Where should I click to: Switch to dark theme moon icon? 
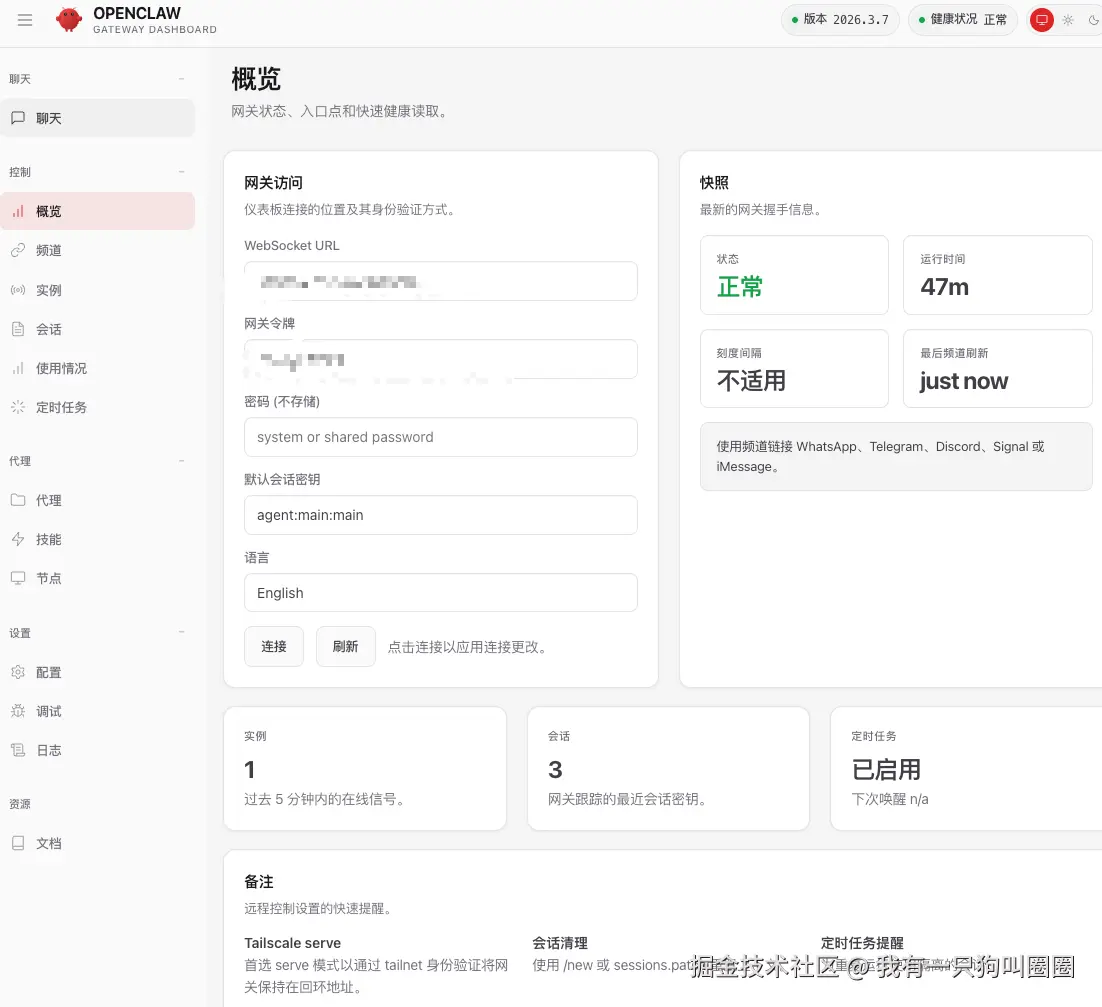[x=1094, y=20]
